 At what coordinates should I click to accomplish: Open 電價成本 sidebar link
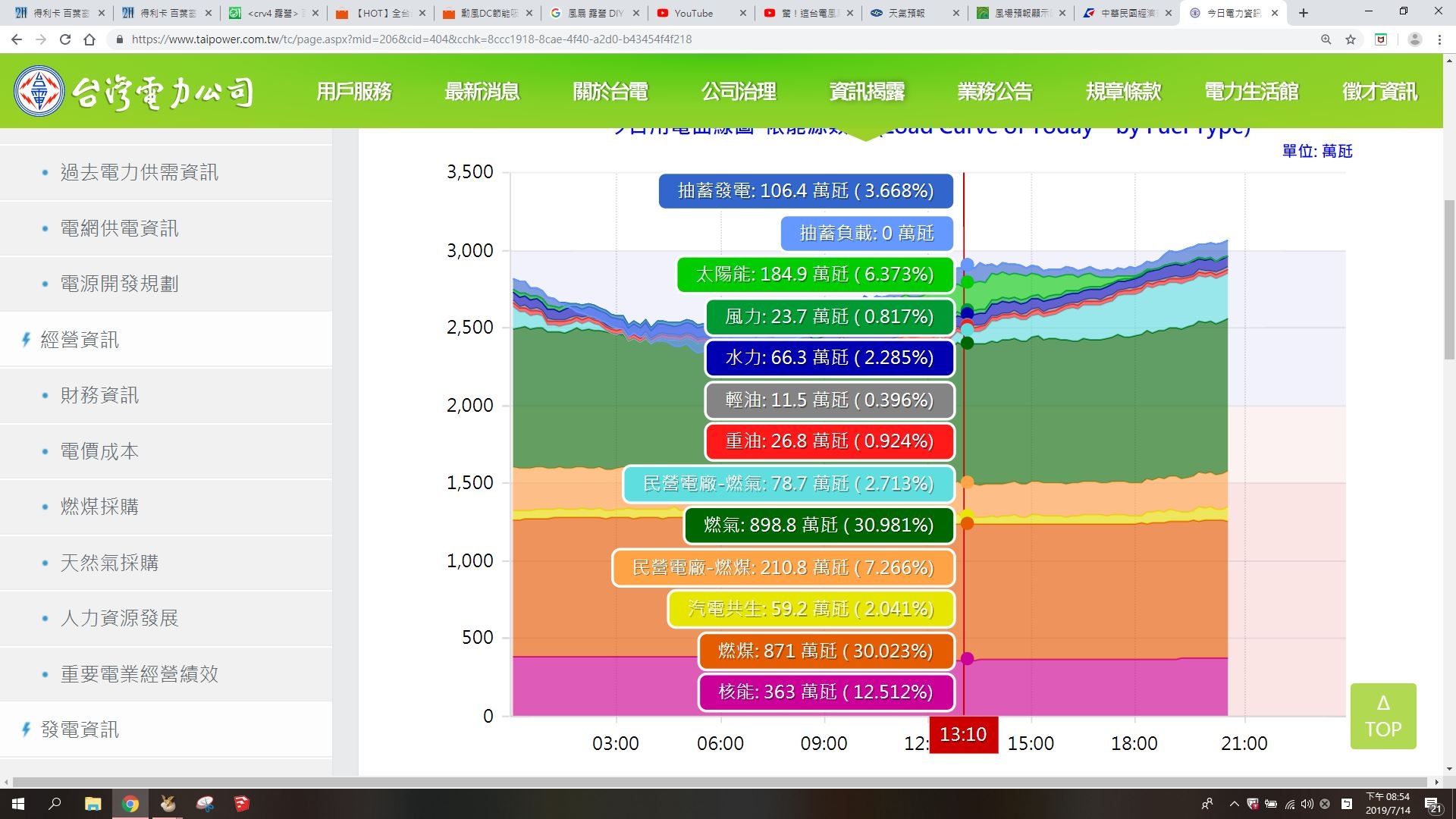100,451
